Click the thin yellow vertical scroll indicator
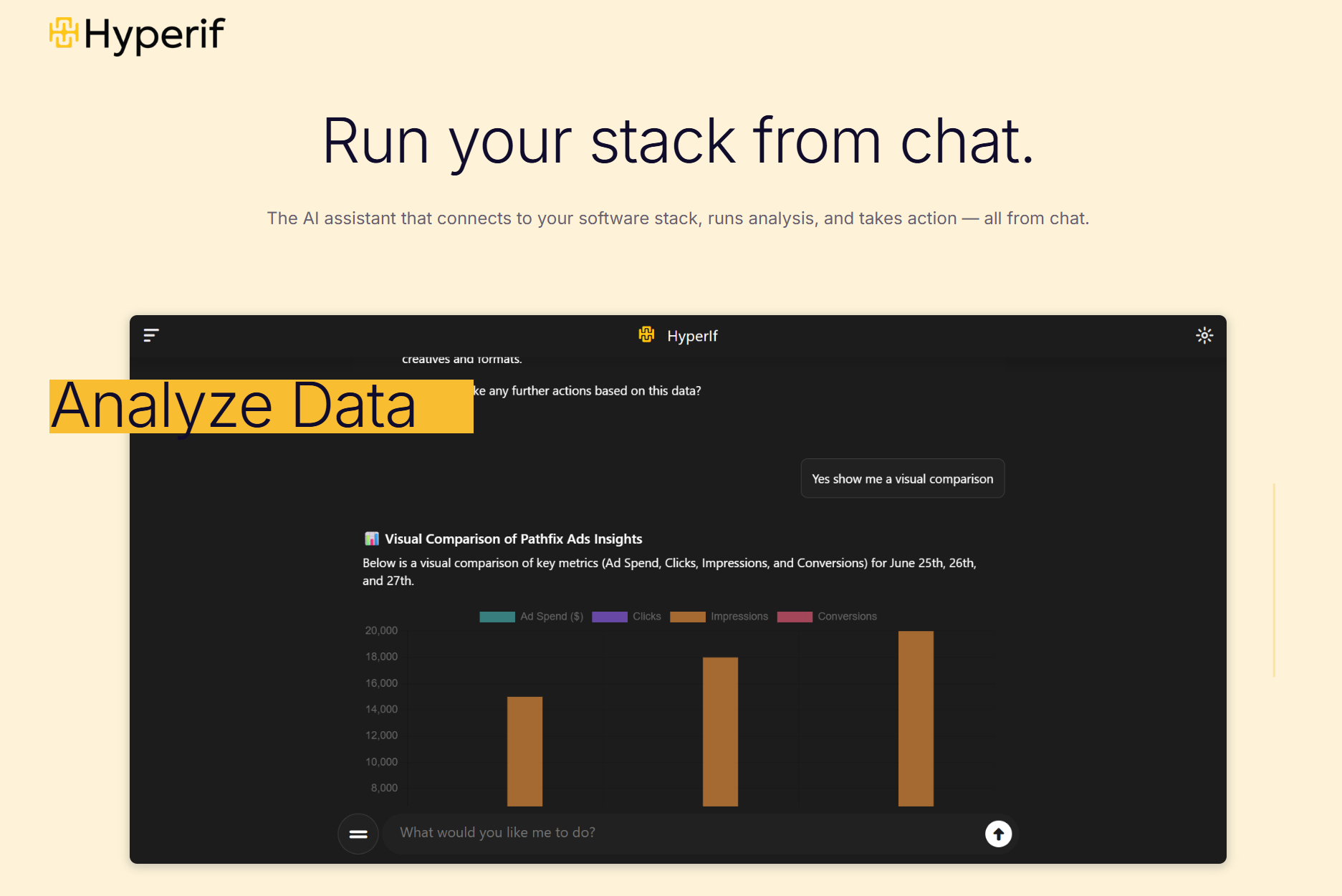The image size is (1342, 896). 1274,579
